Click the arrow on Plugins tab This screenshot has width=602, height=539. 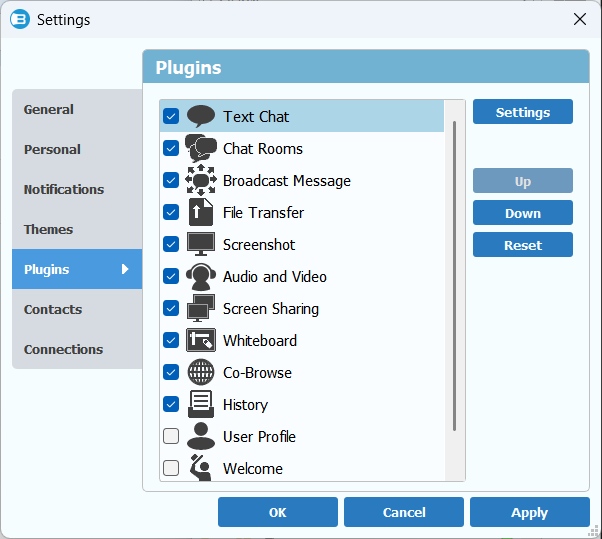(x=124, y=269)
